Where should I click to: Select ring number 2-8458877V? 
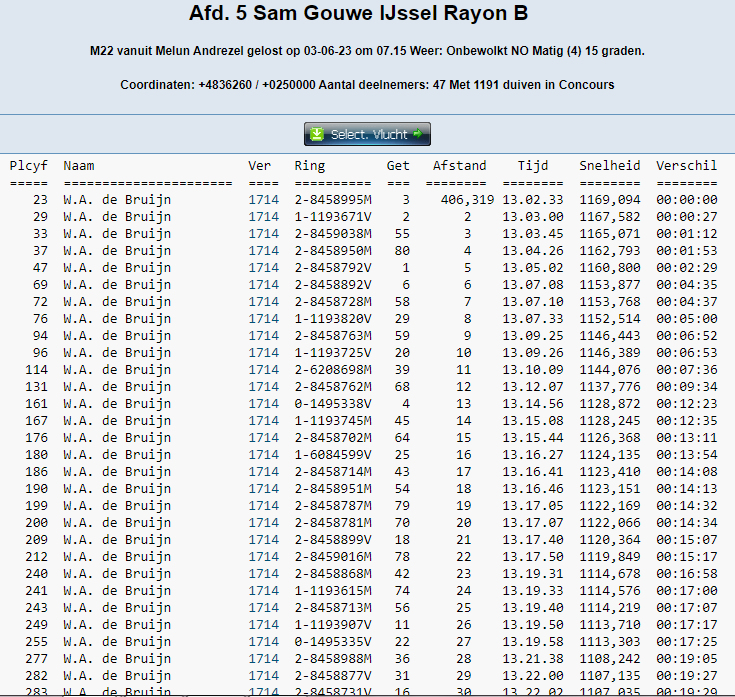(333, 676)
